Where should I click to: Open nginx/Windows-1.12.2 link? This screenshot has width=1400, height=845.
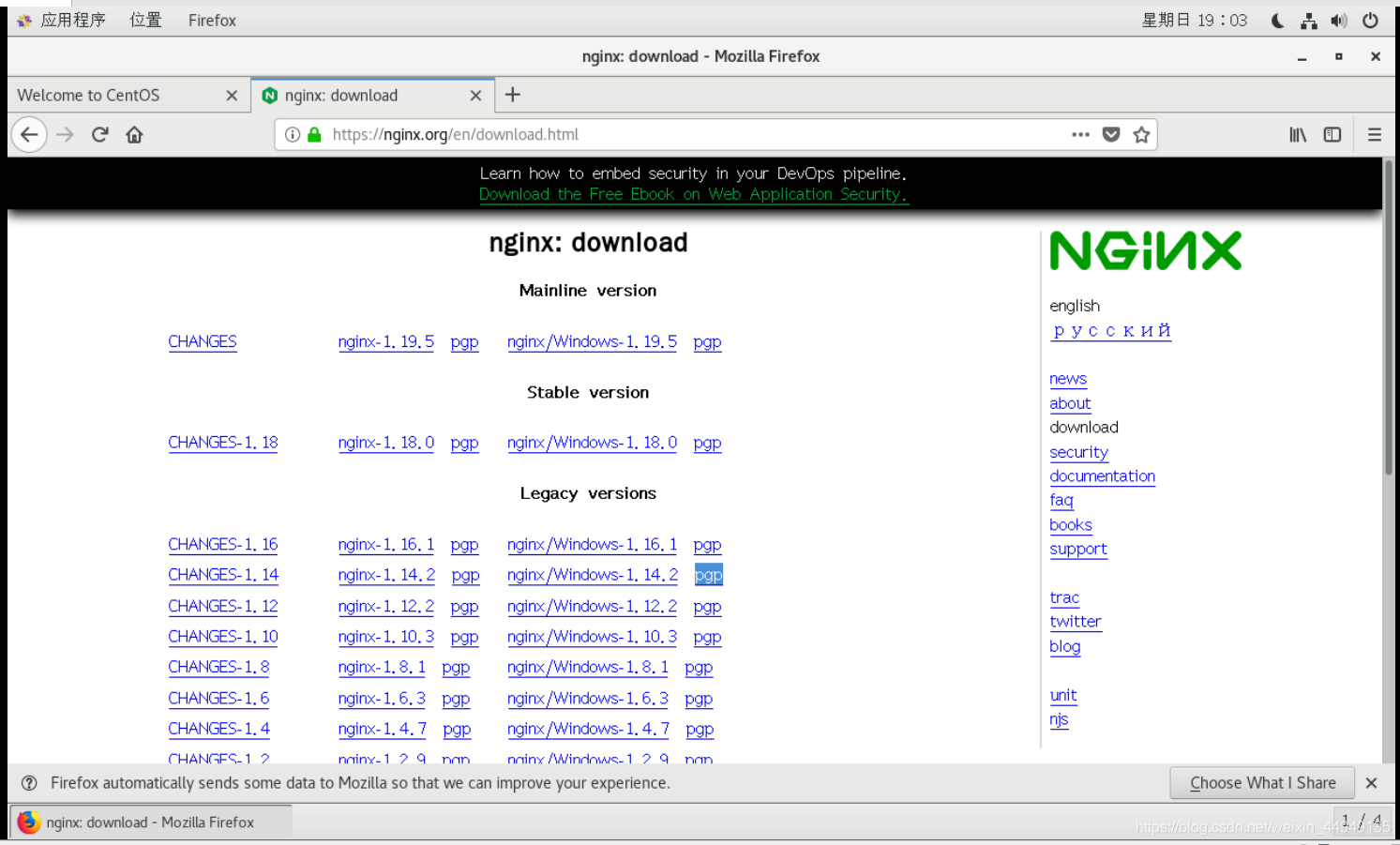point(592,607)
